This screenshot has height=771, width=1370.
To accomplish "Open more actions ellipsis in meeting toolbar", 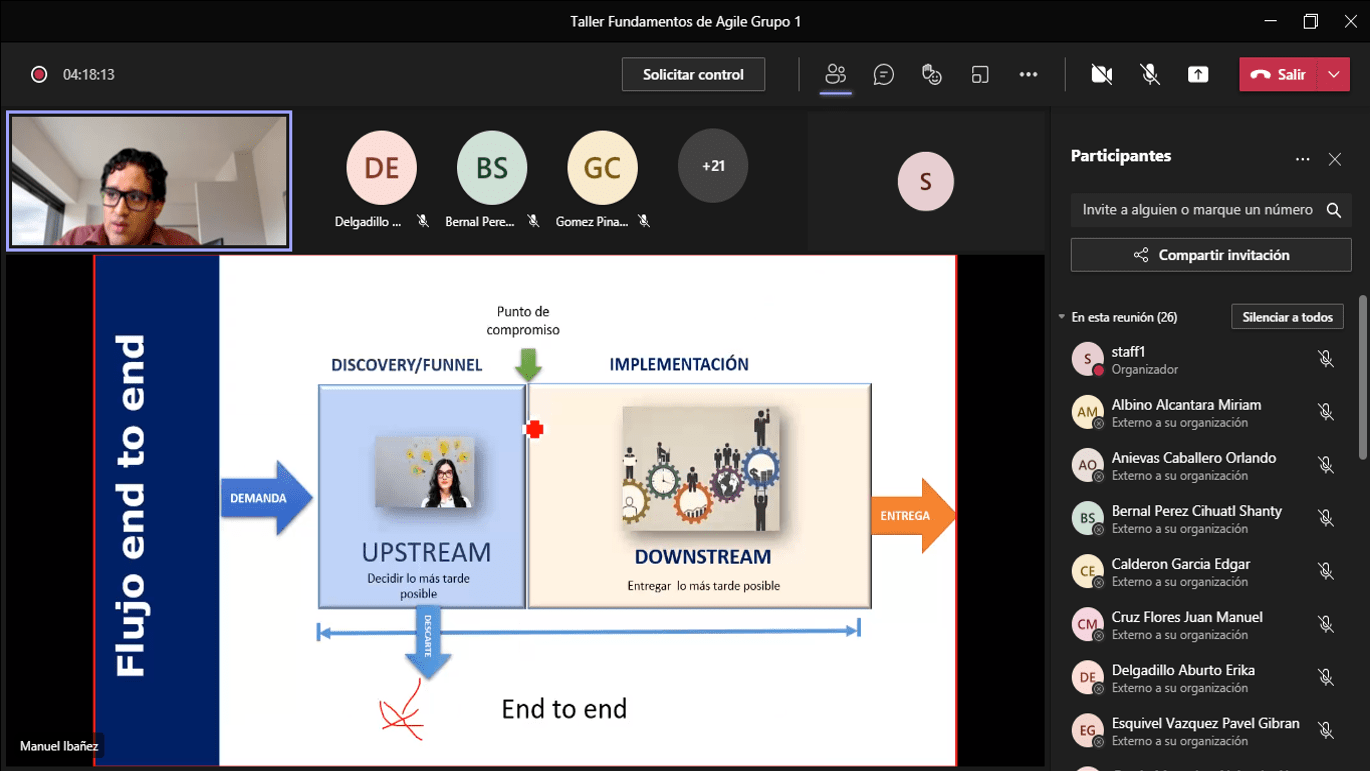I will 1028,75.
